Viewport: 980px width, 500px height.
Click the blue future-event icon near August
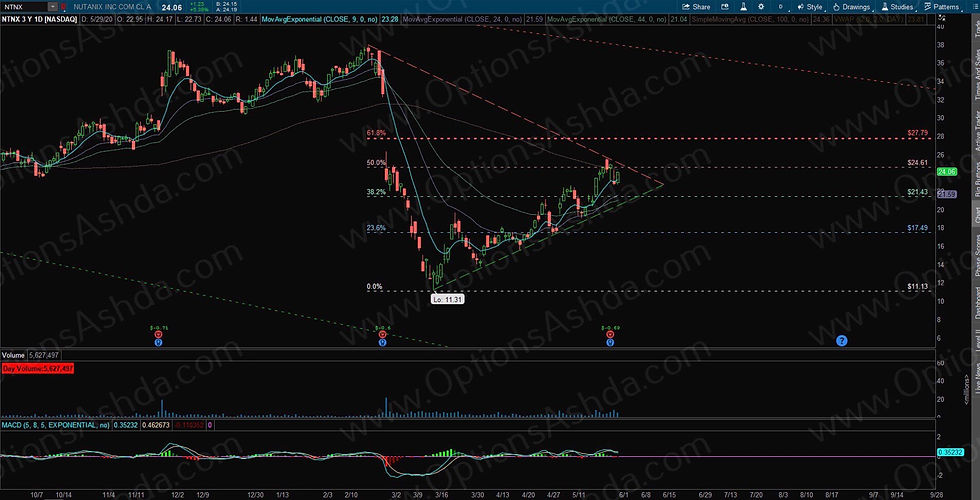coord(841,341)
